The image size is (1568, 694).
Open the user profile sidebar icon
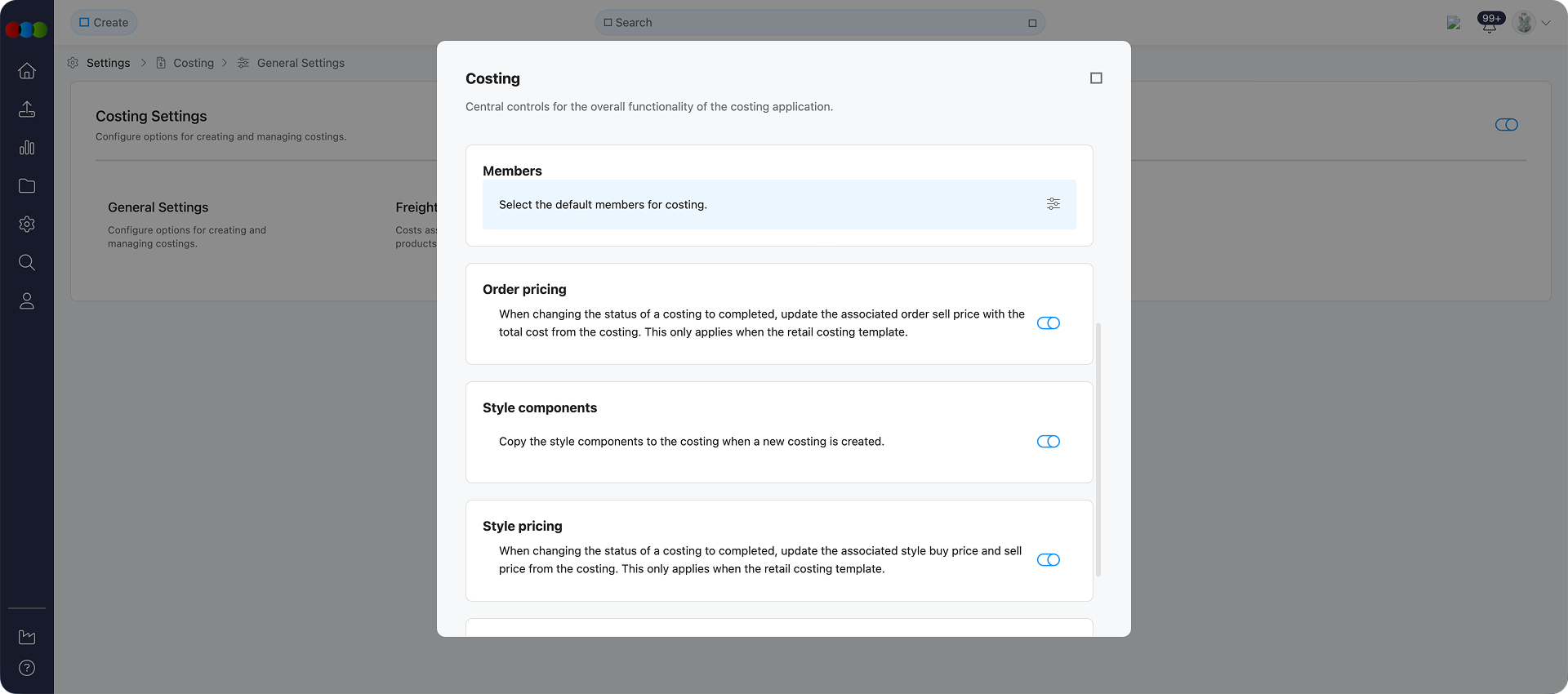click(x=27, y=301)
